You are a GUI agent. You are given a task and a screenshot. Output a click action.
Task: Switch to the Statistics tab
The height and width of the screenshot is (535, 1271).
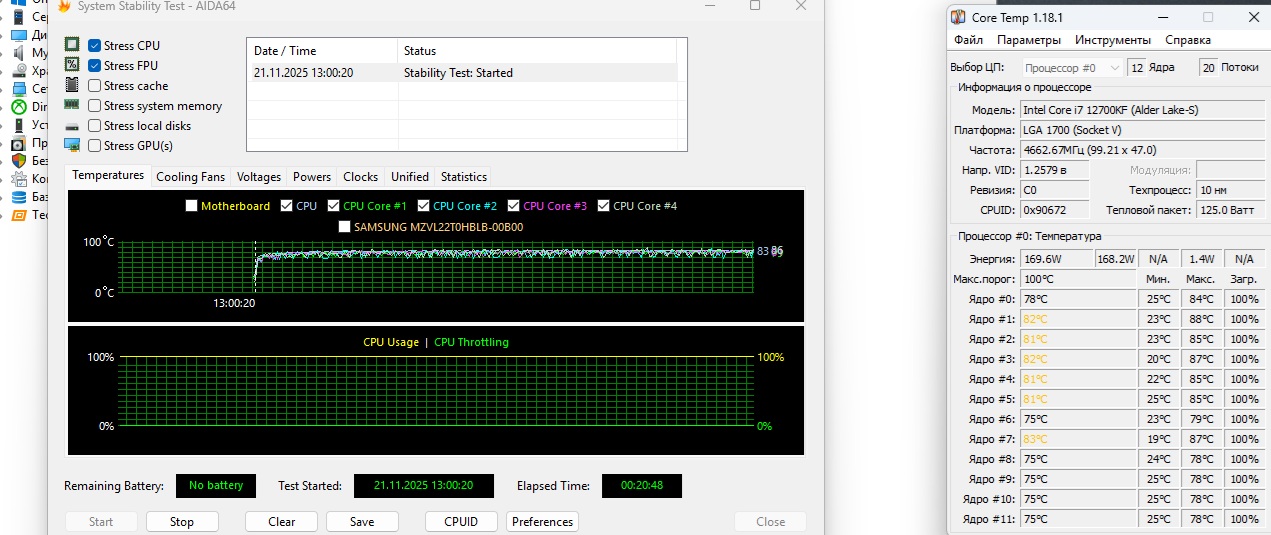coord(464,177)
